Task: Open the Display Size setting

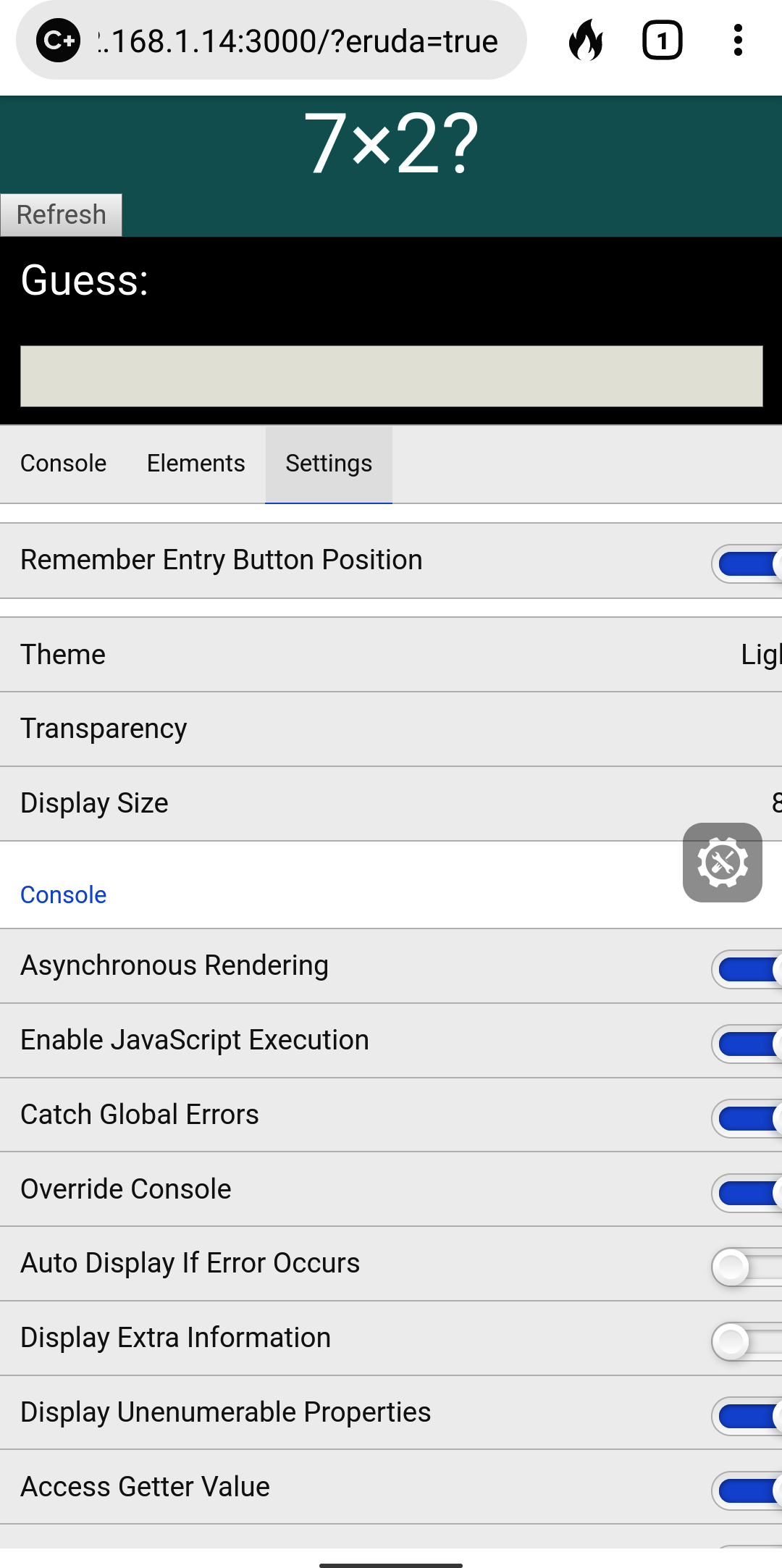Action: point(391,803)
